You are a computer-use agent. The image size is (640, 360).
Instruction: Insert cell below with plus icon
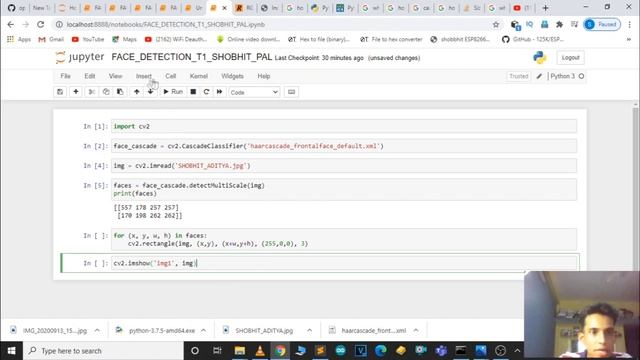[x=76, y=92]
